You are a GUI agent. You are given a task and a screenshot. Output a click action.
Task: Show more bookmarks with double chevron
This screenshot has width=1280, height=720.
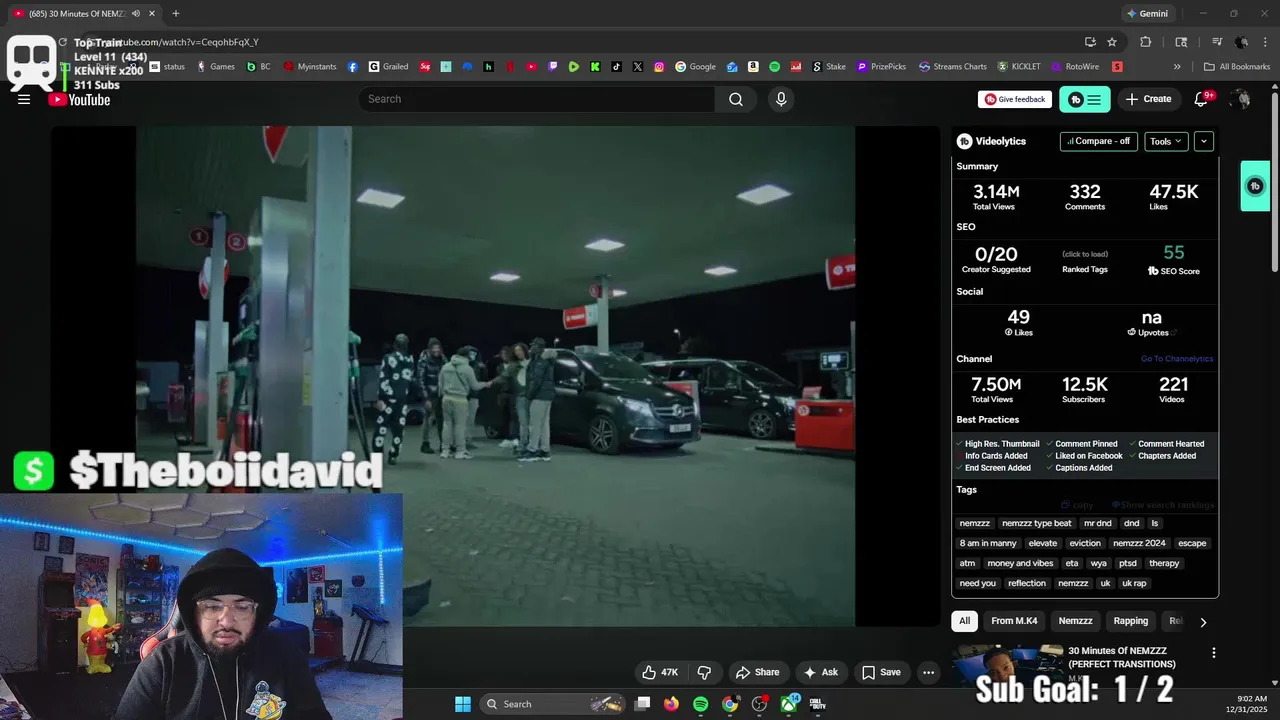[x=1177, y=67]
